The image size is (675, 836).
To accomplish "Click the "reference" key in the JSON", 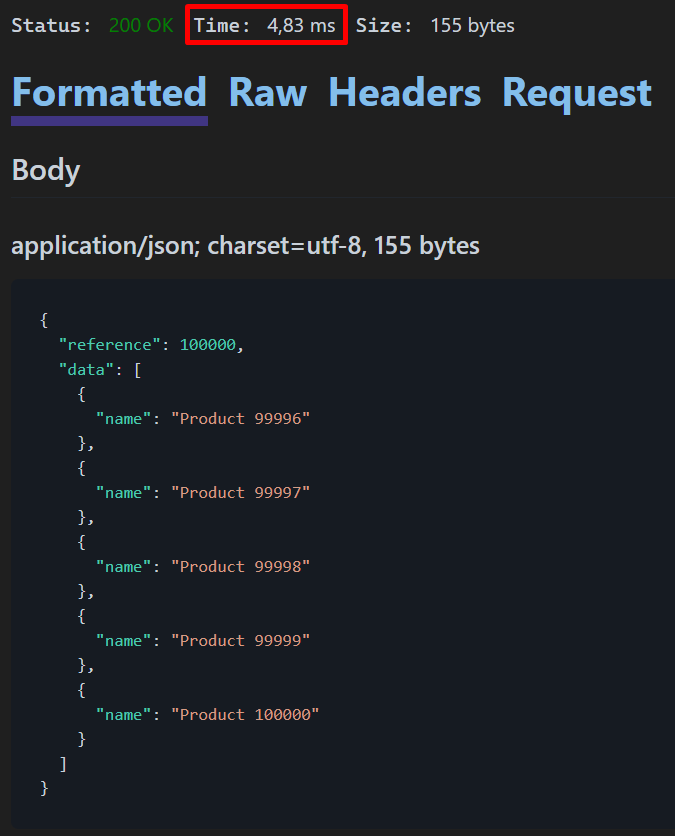I will [109, 344].
